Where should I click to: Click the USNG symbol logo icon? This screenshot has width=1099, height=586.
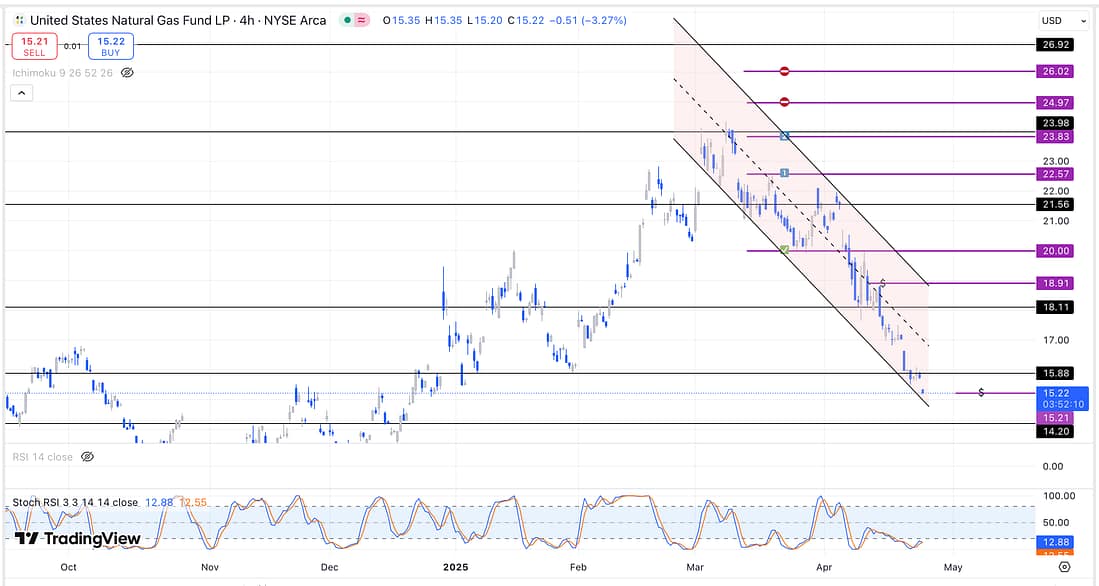point(20,20)
